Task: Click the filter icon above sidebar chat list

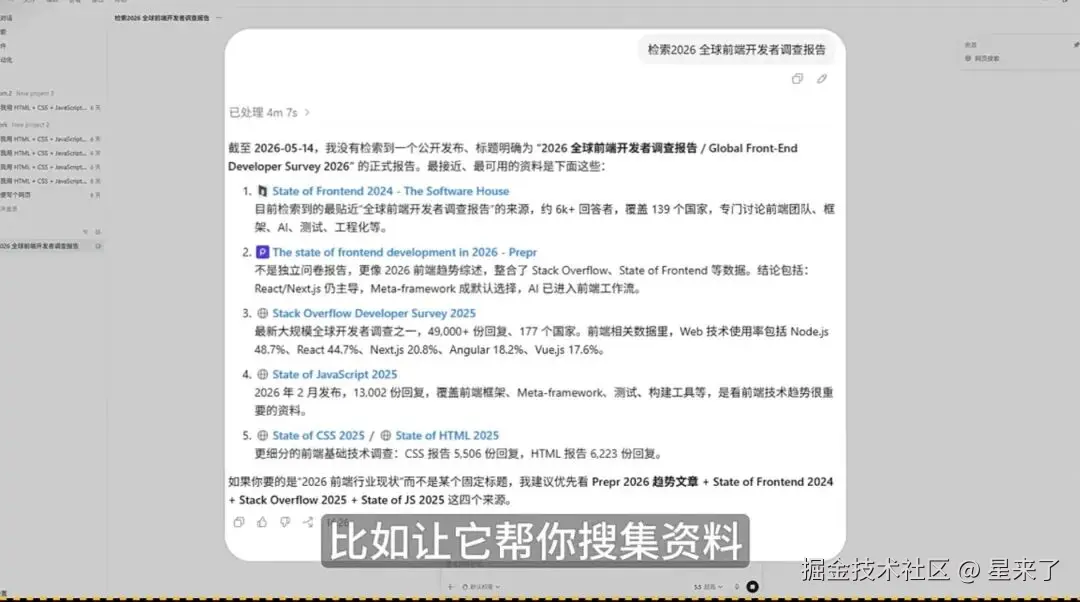Action: (x=85, y=232)
